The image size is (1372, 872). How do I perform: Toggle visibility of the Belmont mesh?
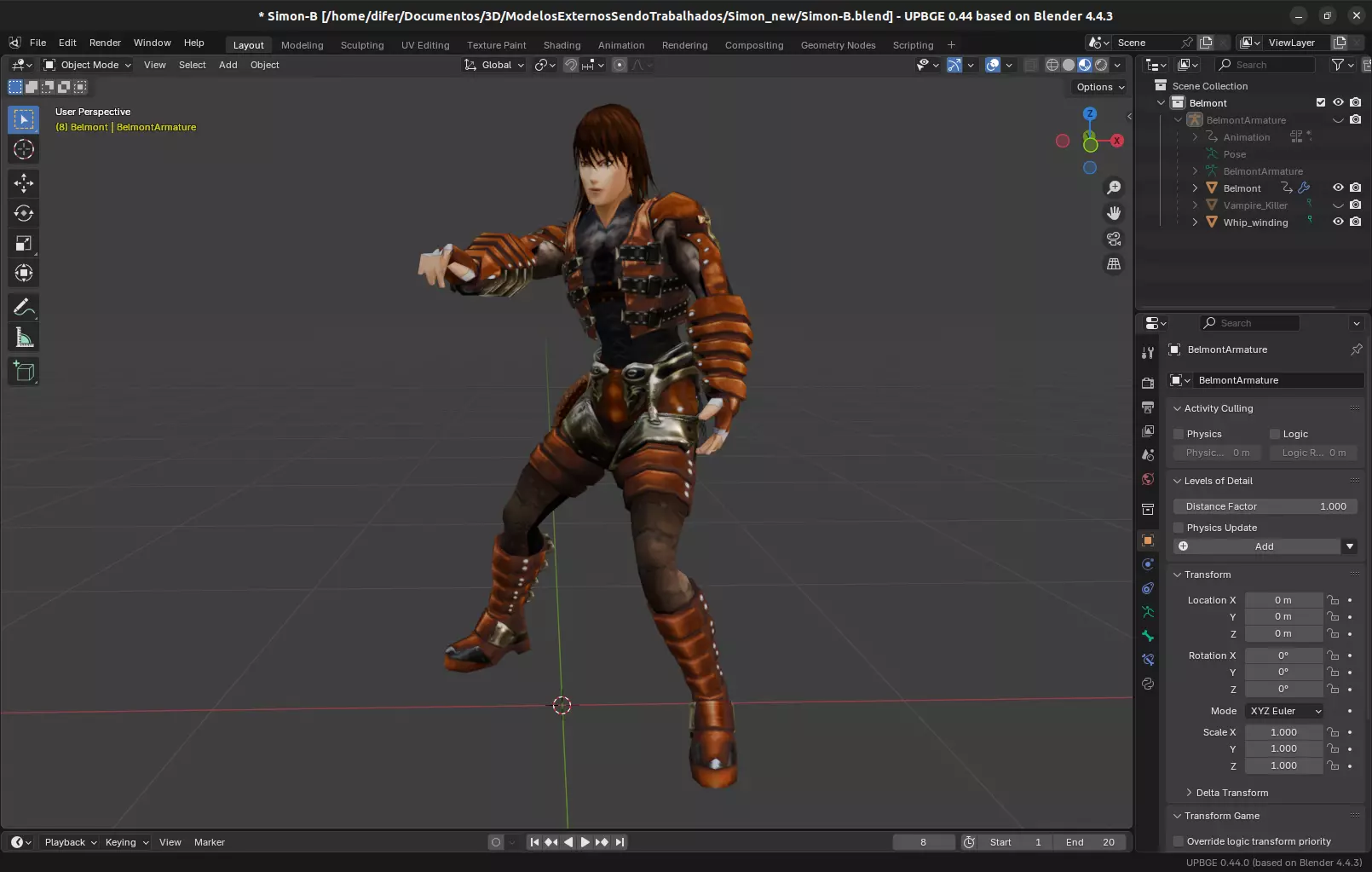1338,188
